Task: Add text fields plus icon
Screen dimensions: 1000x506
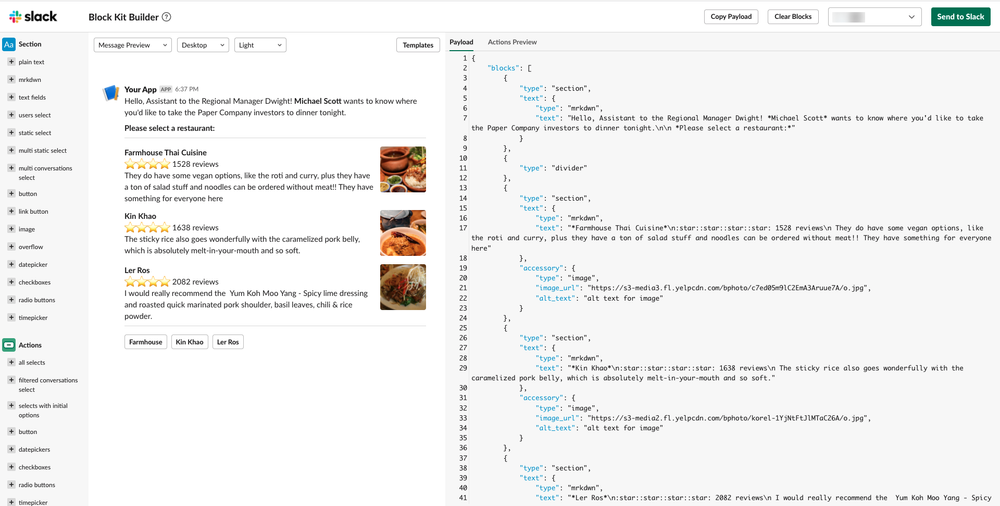Action: coord(11,98)
